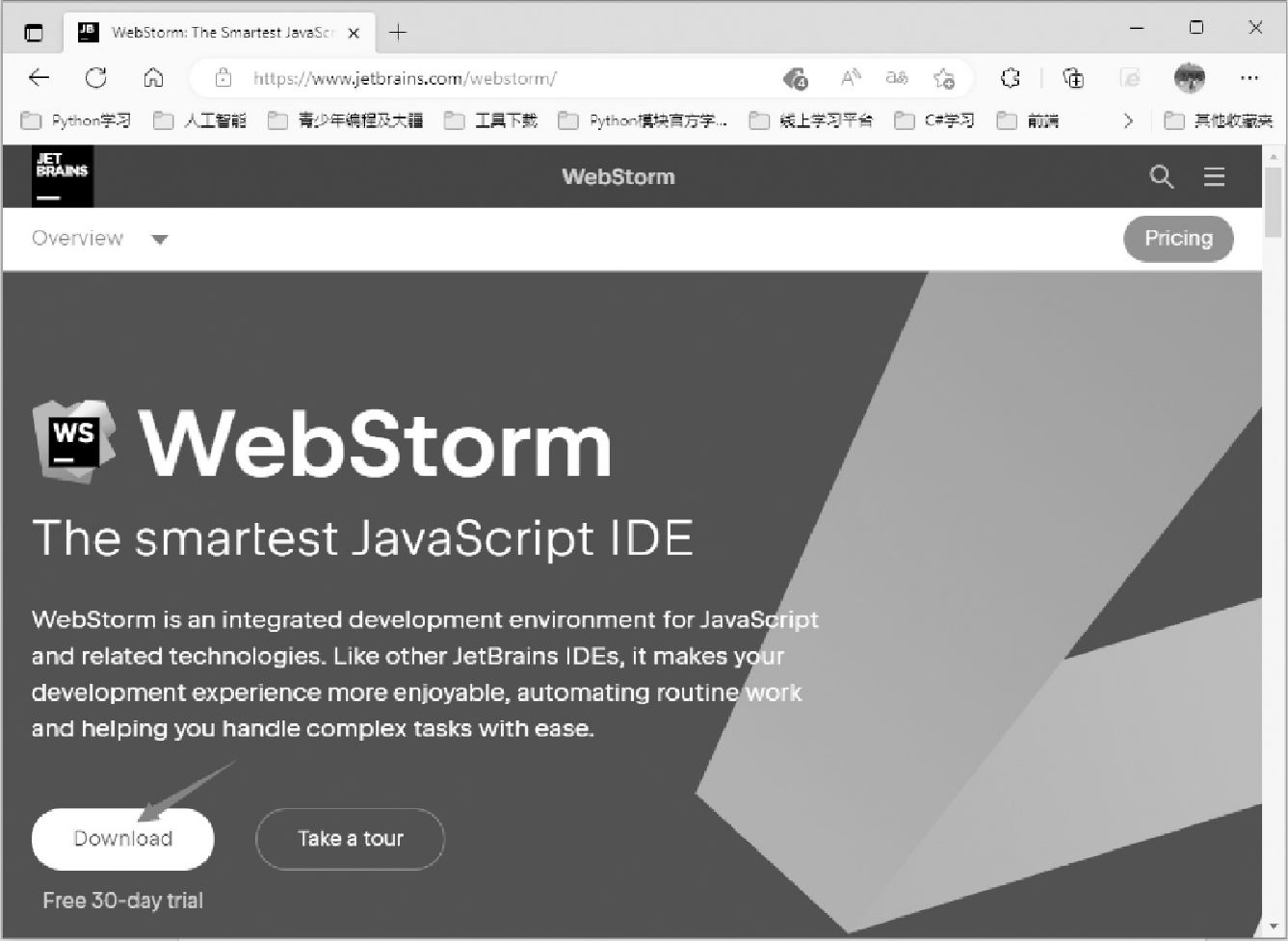Click the Take a tour button

coord(350,839)
